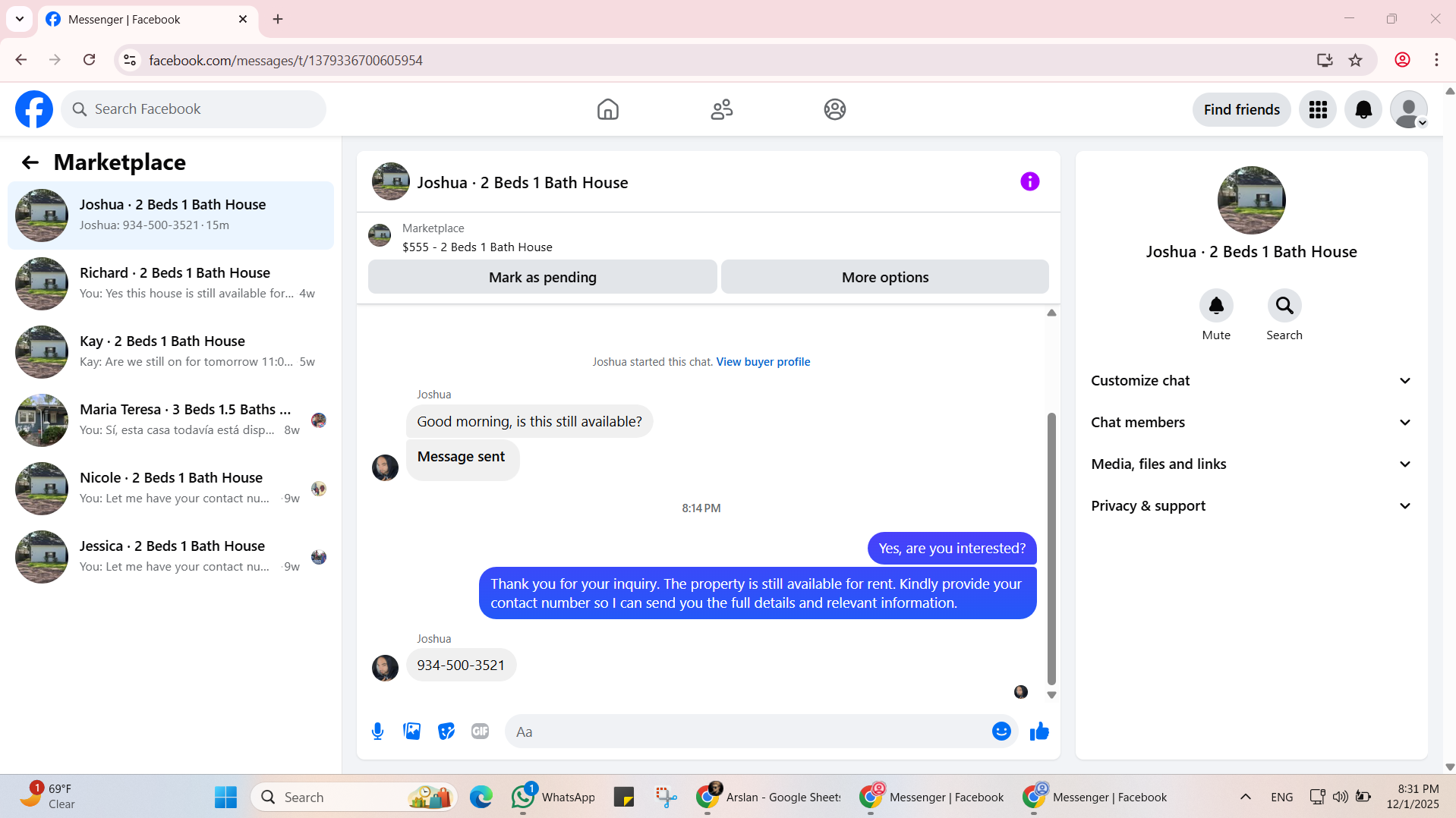This screenshot has height=818, width=1456.
Task: Install the app from address bar icon
Action: [1325, 60]
